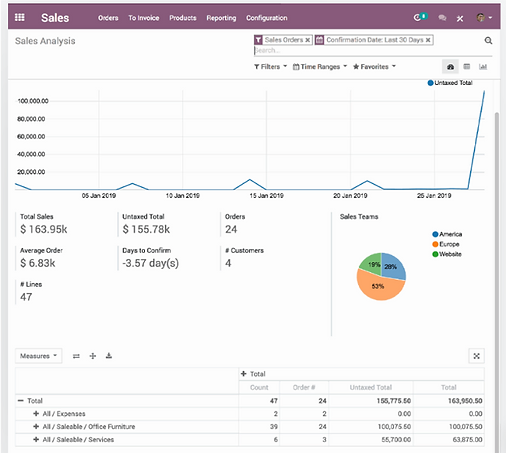Remove Confirmation Date Last 30 Days filter
The height and width of the screenshot is (453, 506).
tap(428, 40)
